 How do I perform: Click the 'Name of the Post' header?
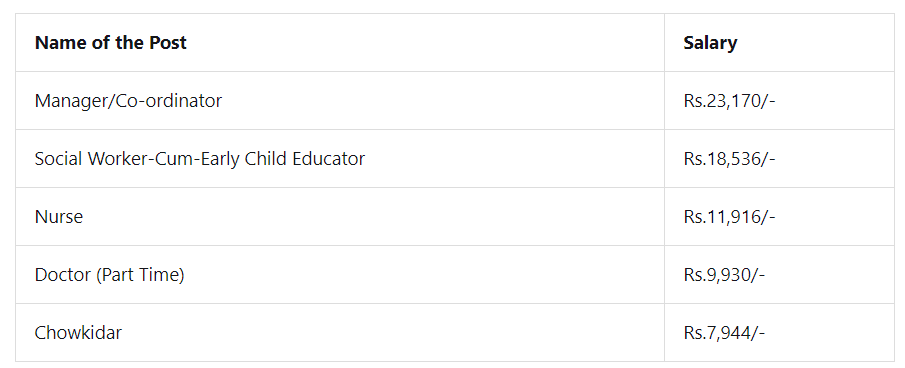[111, 43]
